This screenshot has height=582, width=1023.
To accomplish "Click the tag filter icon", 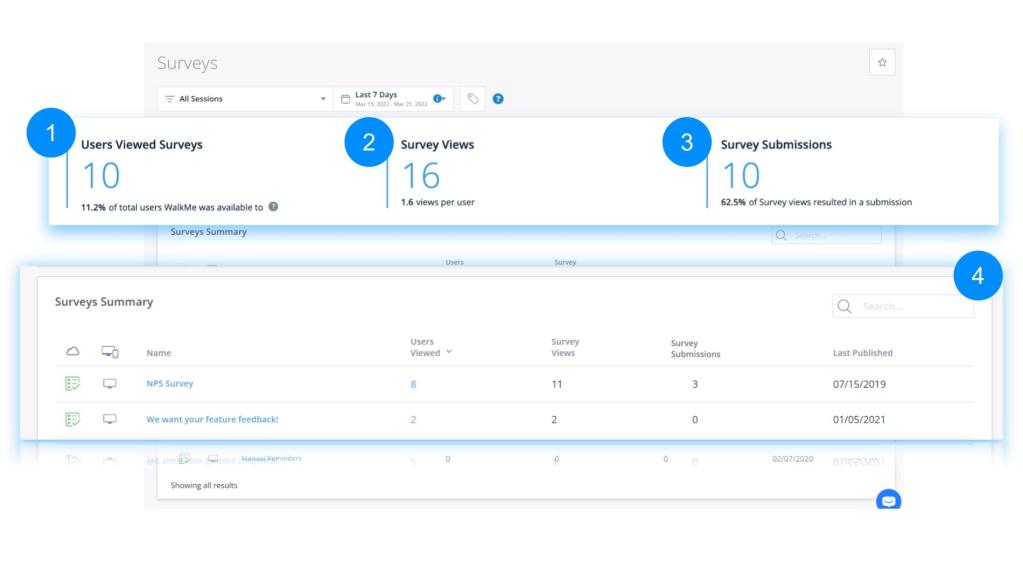I will pyautogui.click(x=473, y=99).
